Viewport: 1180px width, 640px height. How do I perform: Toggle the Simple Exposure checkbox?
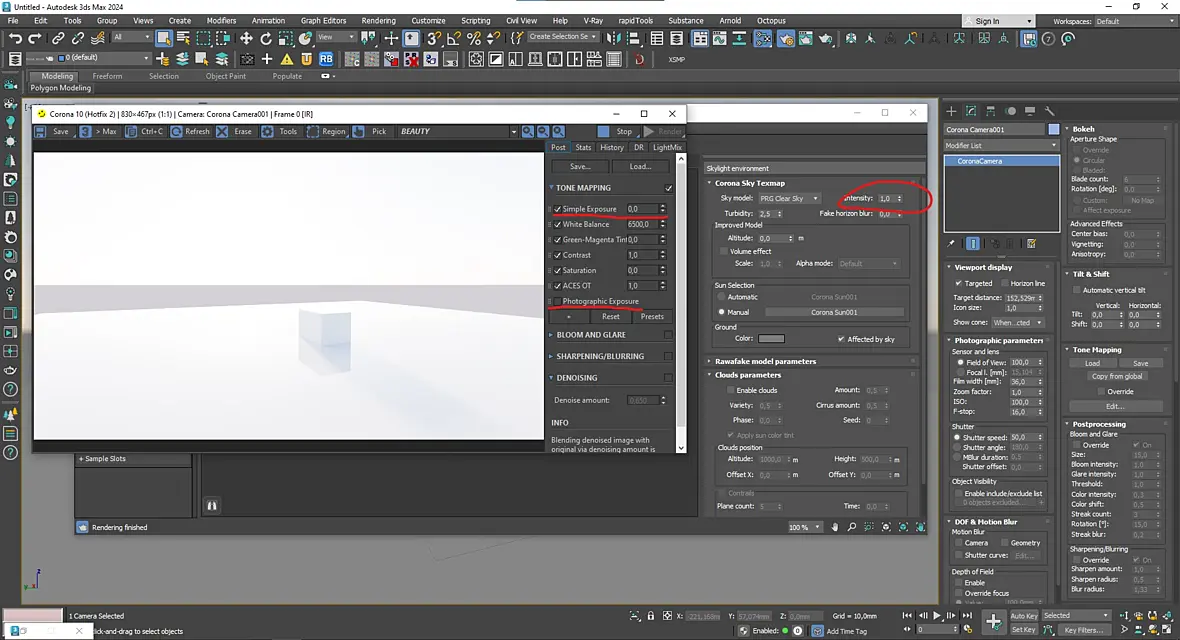tap(558, 209)
